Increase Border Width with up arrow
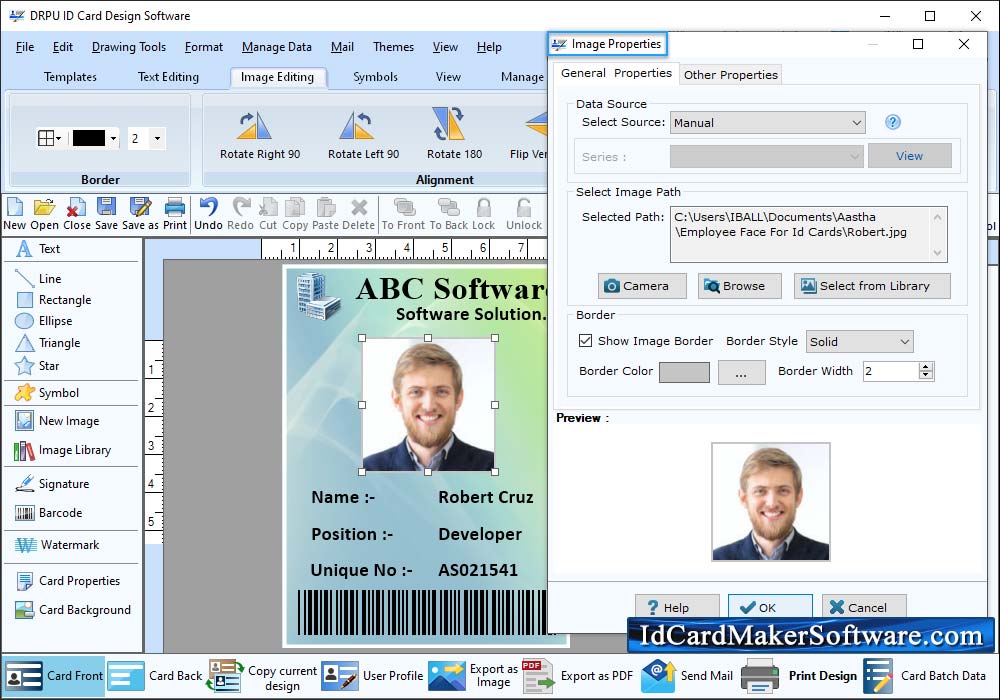The width and height of the screenshot is (1000, 700). (926, 366)
